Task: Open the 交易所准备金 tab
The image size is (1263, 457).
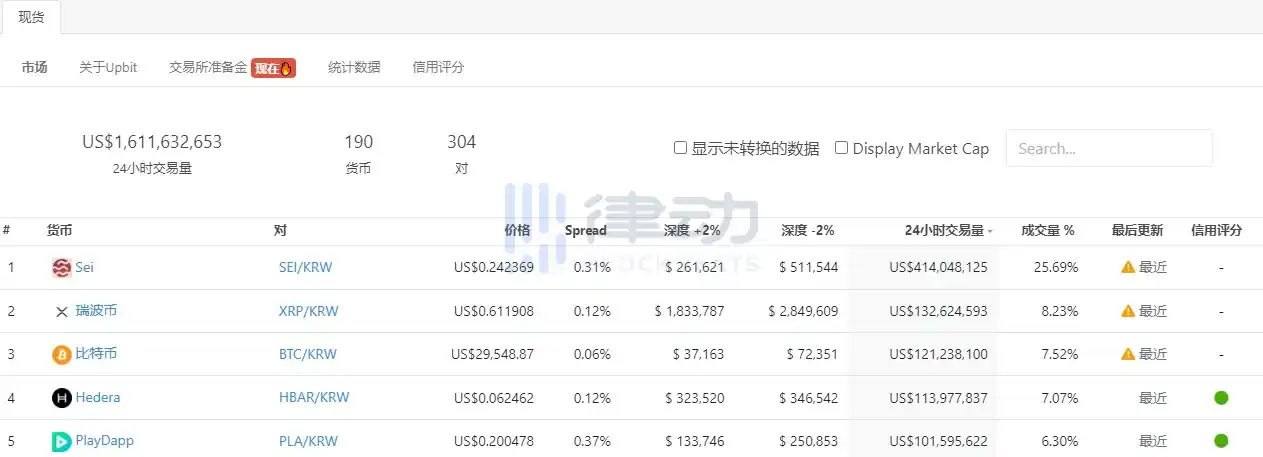Action: coord(208,68)
